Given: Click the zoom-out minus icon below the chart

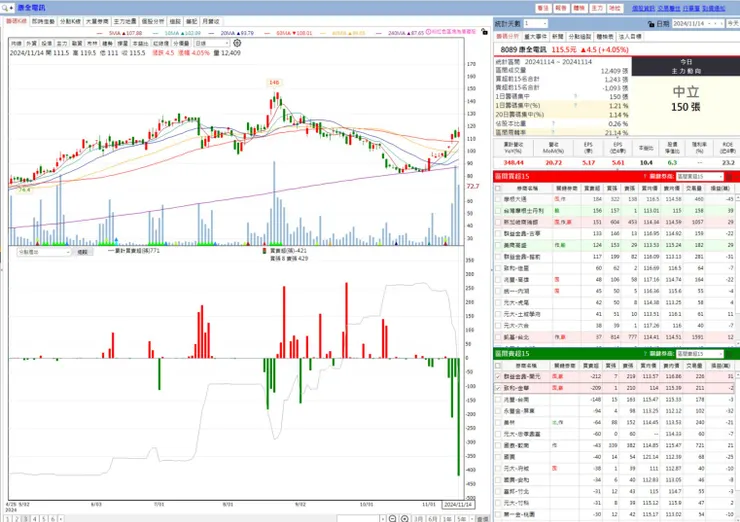Looking at the screenshot, I should point(392,518).
